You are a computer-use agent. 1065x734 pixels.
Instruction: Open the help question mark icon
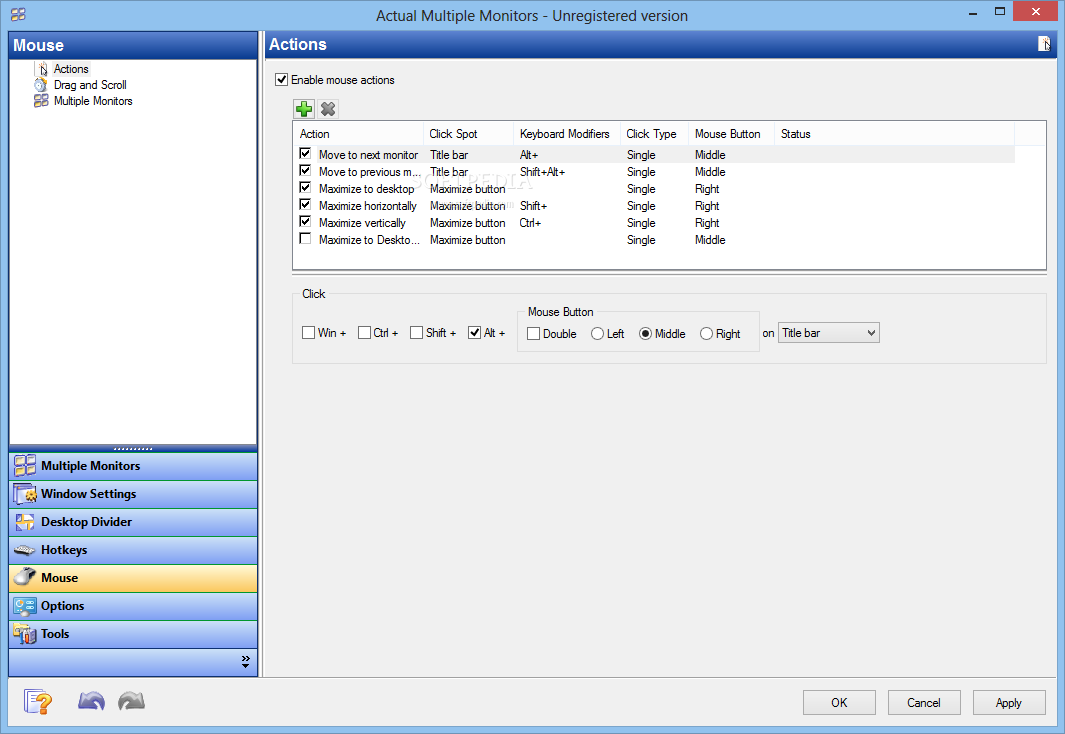click(37, 701)
